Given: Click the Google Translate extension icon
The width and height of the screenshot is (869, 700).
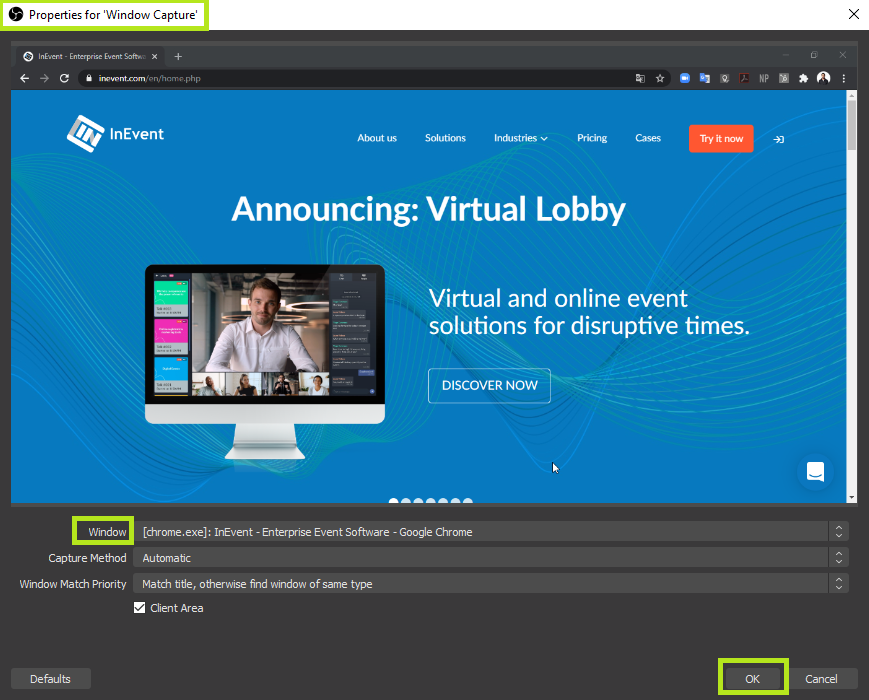Looking at the screenshot, I should pyautogui.click(x=704, y=78).
